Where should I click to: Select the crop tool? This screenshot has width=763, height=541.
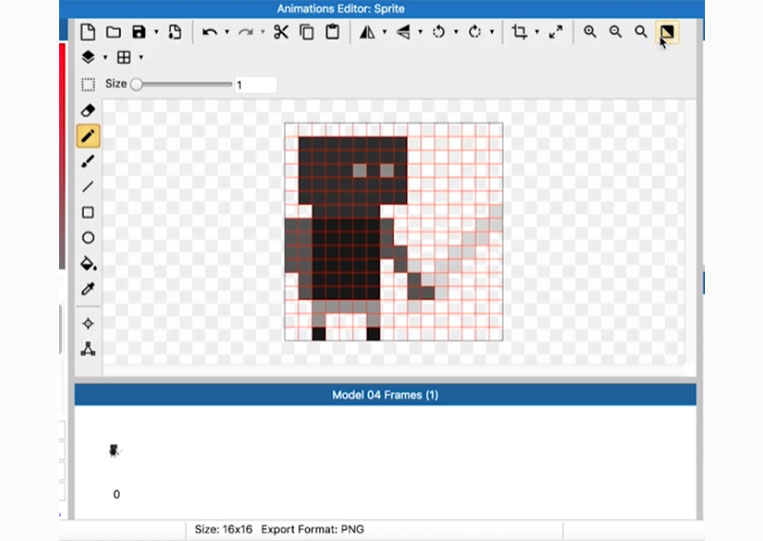pyautogui.click(x=520, y=32)
